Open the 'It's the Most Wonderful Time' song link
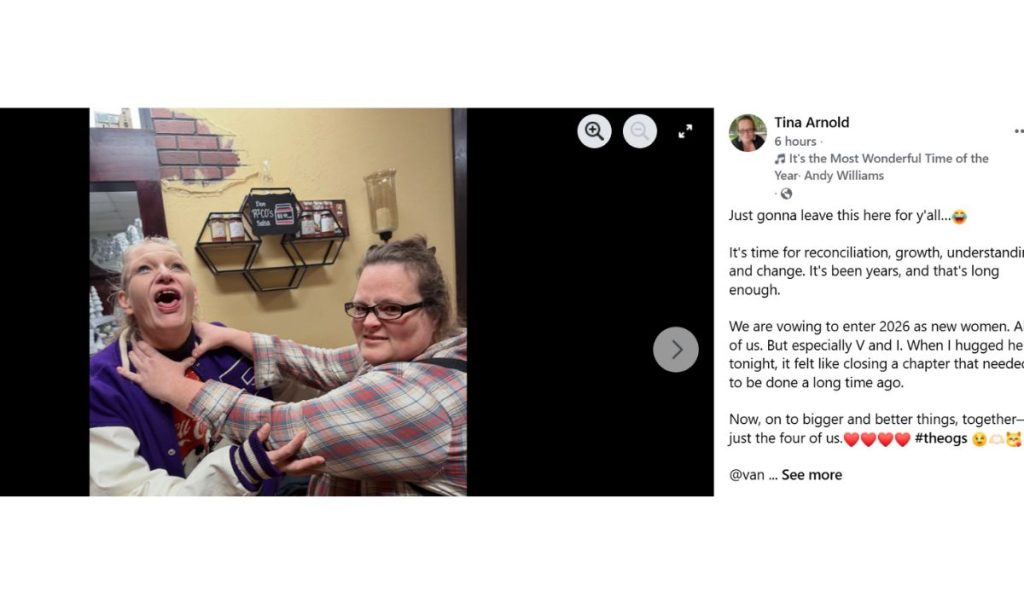 pos(882,167)
